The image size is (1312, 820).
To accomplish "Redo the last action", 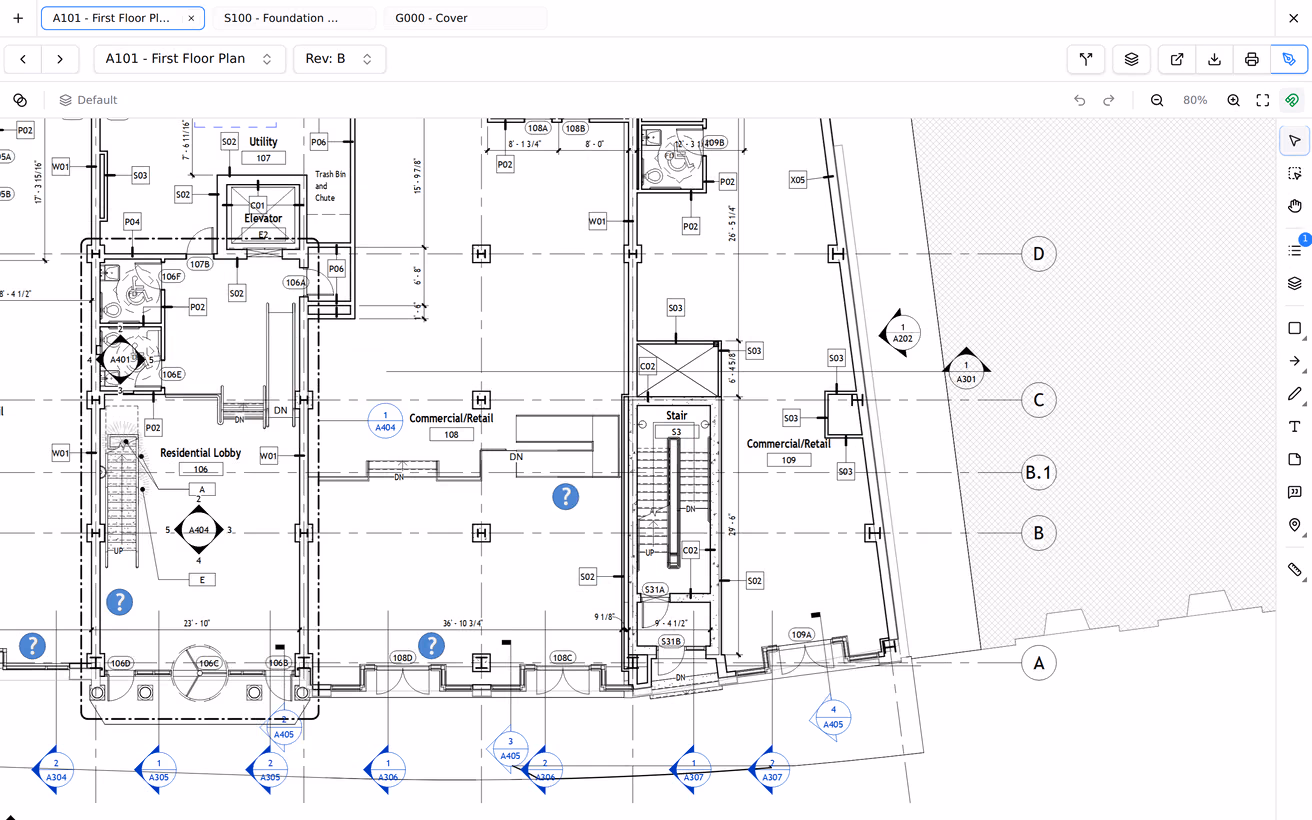I will pyautogui.click(x=1108, y=100).
